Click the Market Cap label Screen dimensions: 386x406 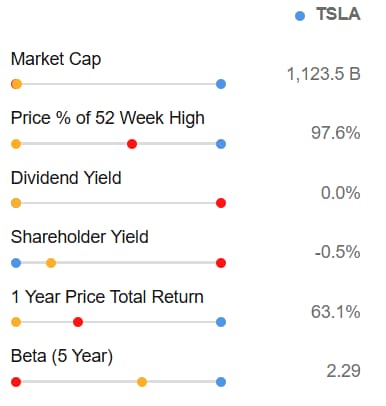pyautogui.click(x=56, y=59)
